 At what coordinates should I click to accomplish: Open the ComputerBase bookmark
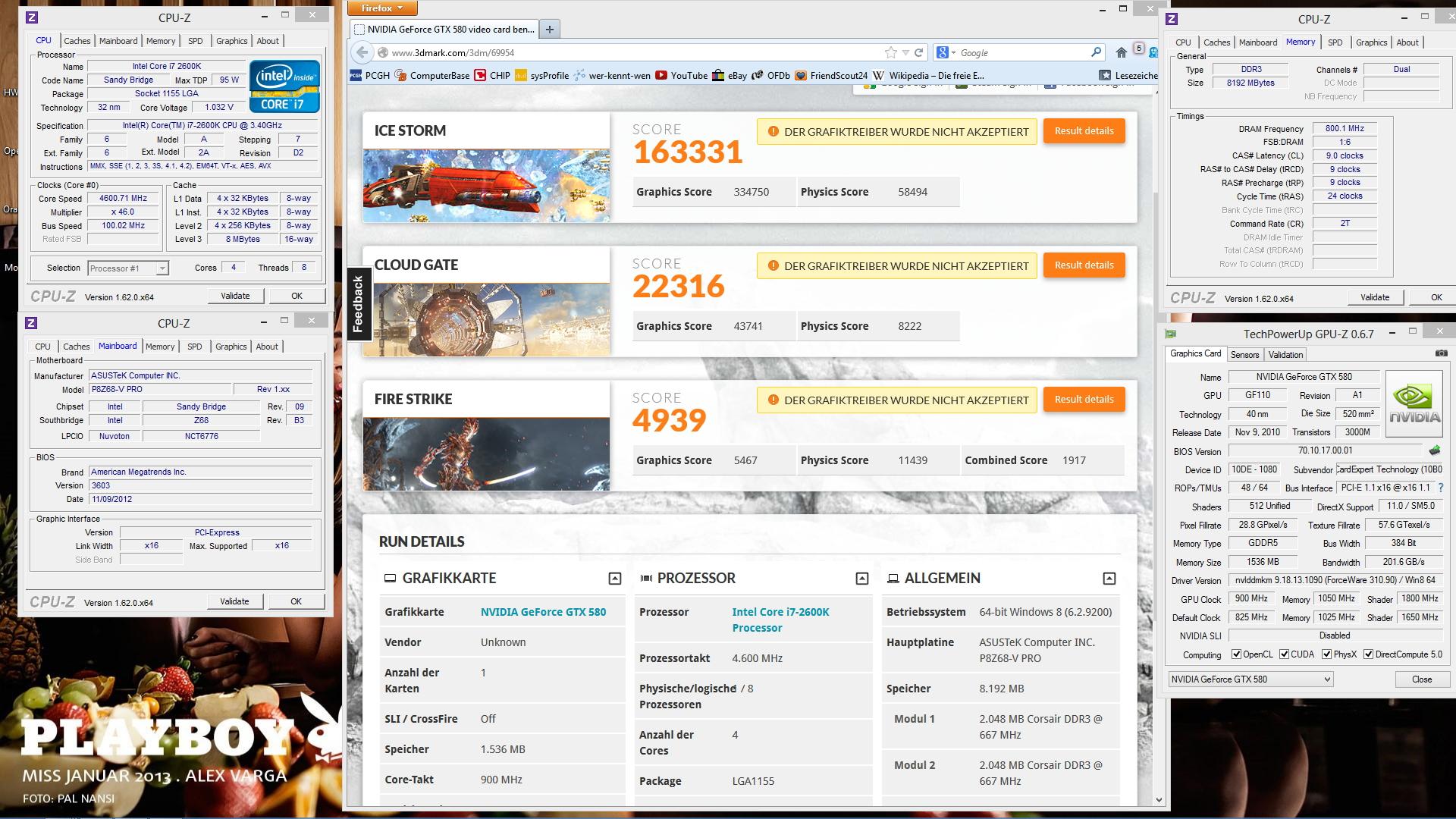click(432, 75)
